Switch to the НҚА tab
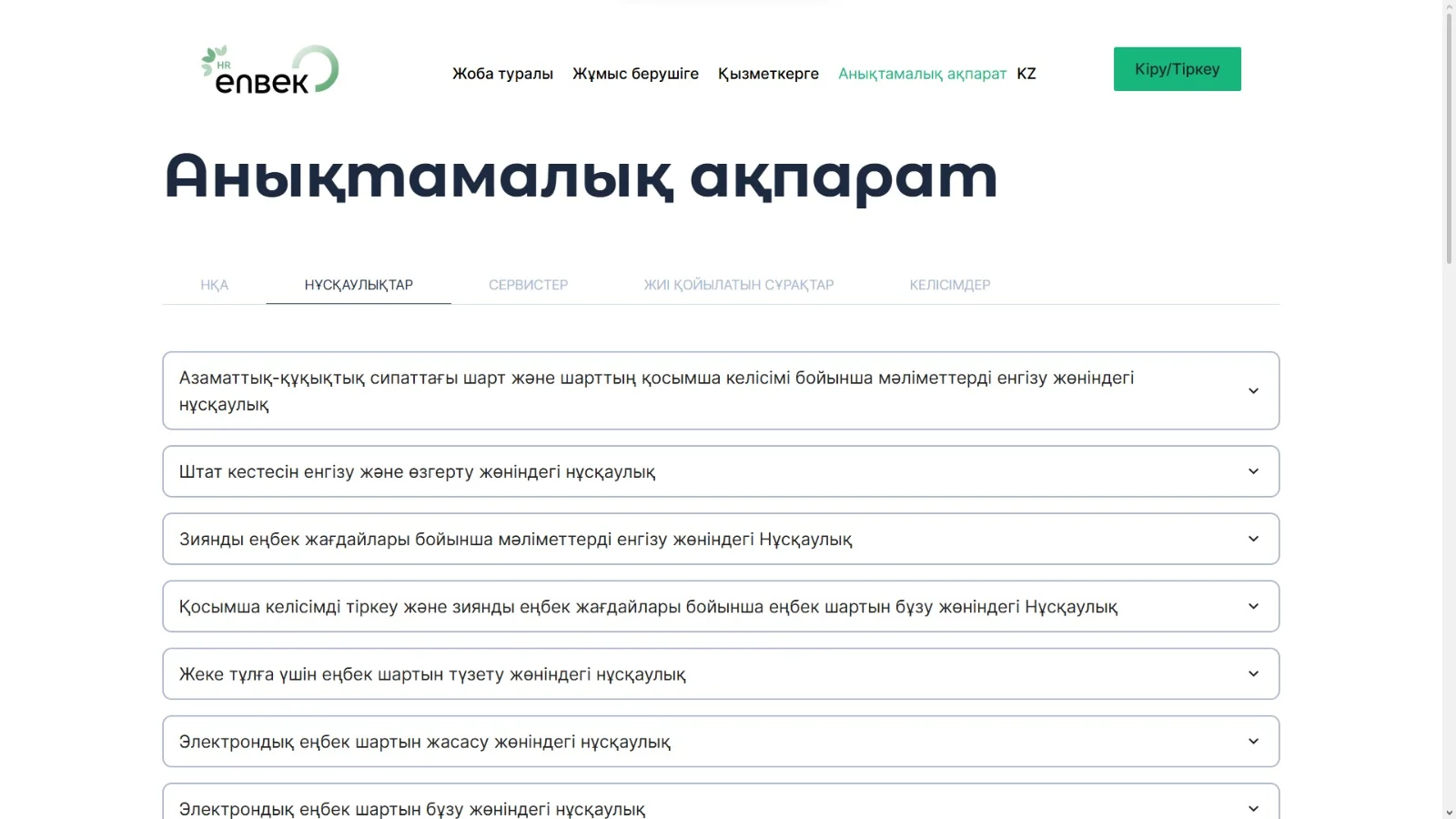This screenshot has height=819, width=1456. pos(214,285)
